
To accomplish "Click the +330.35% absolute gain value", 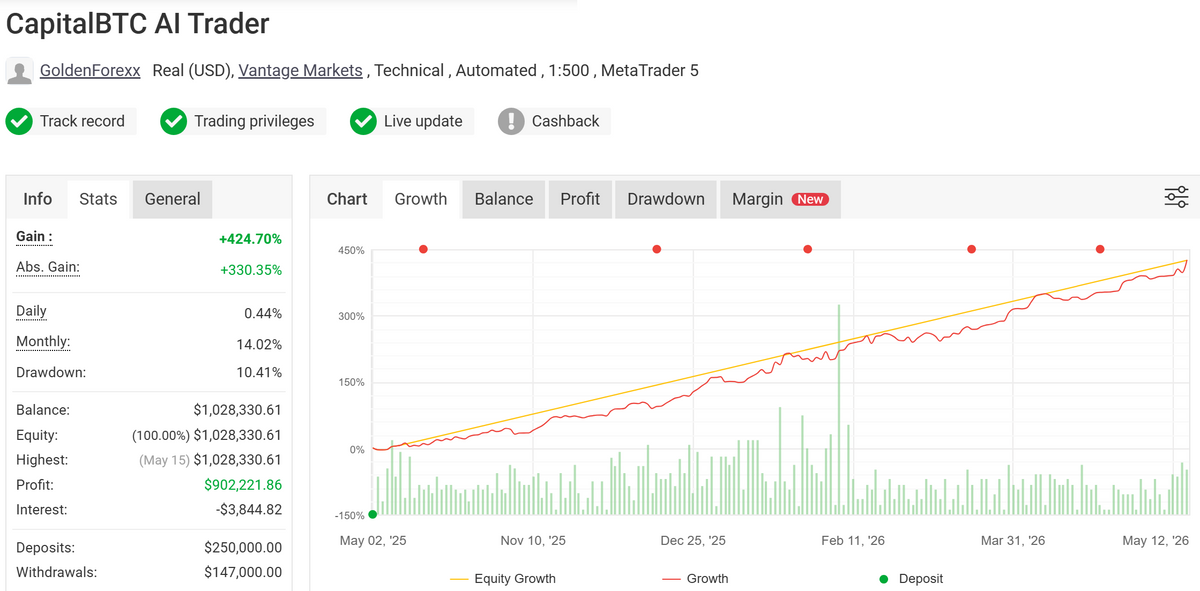I will coord(250,270).
